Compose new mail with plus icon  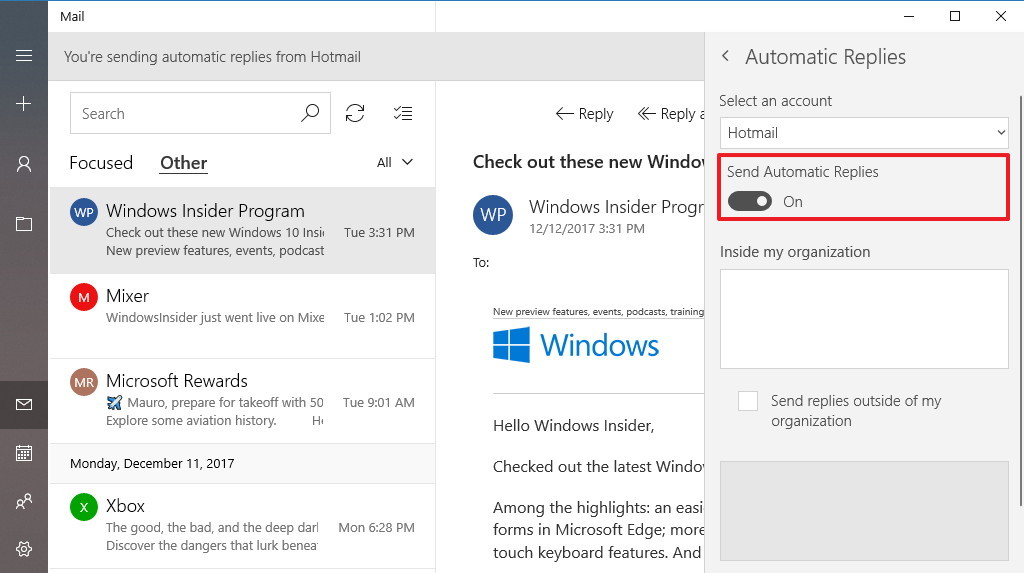pyautogui.click(x=24, y=103)
